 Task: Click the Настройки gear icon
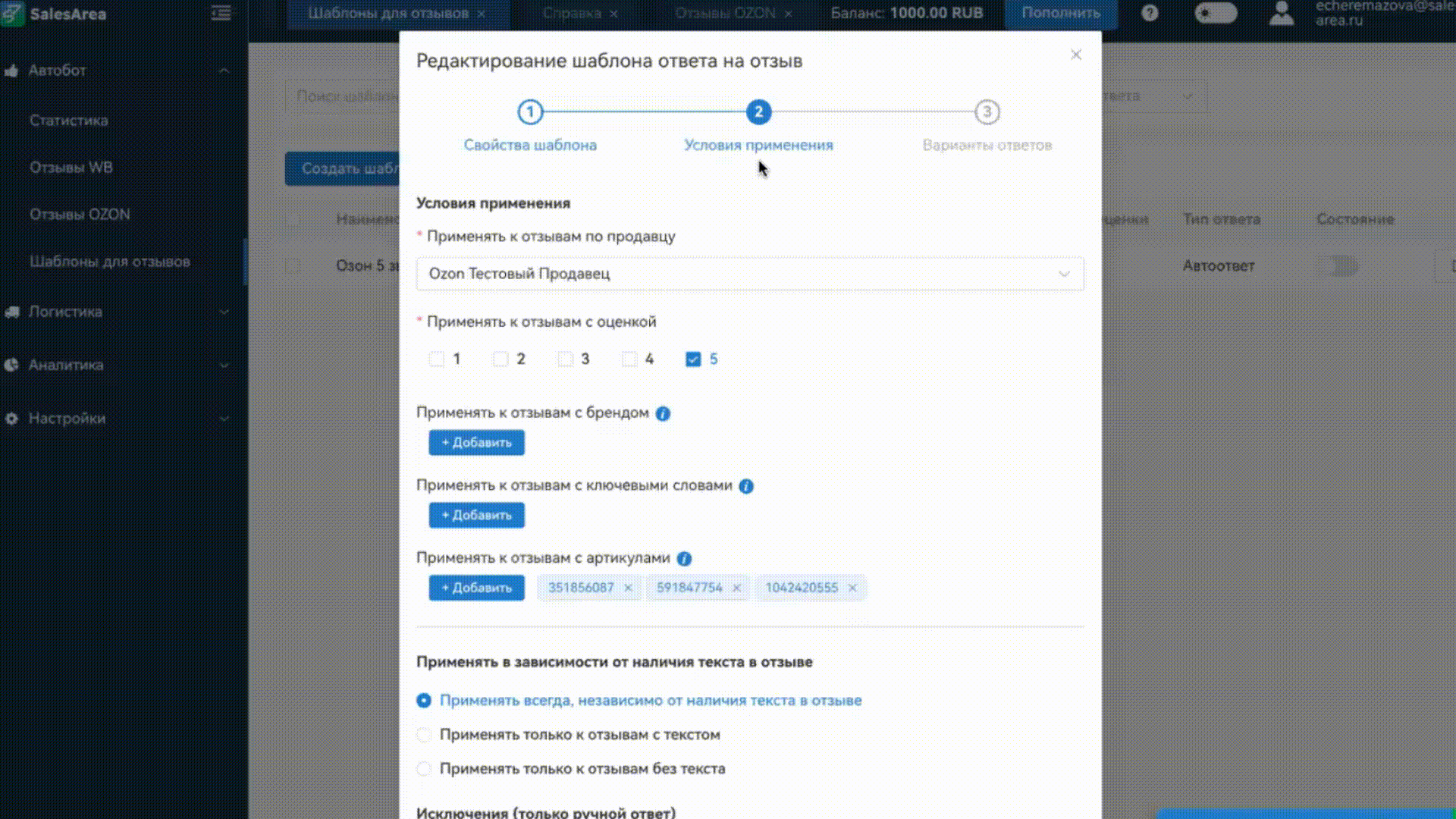pyautogui.click(x=11, y=419)
